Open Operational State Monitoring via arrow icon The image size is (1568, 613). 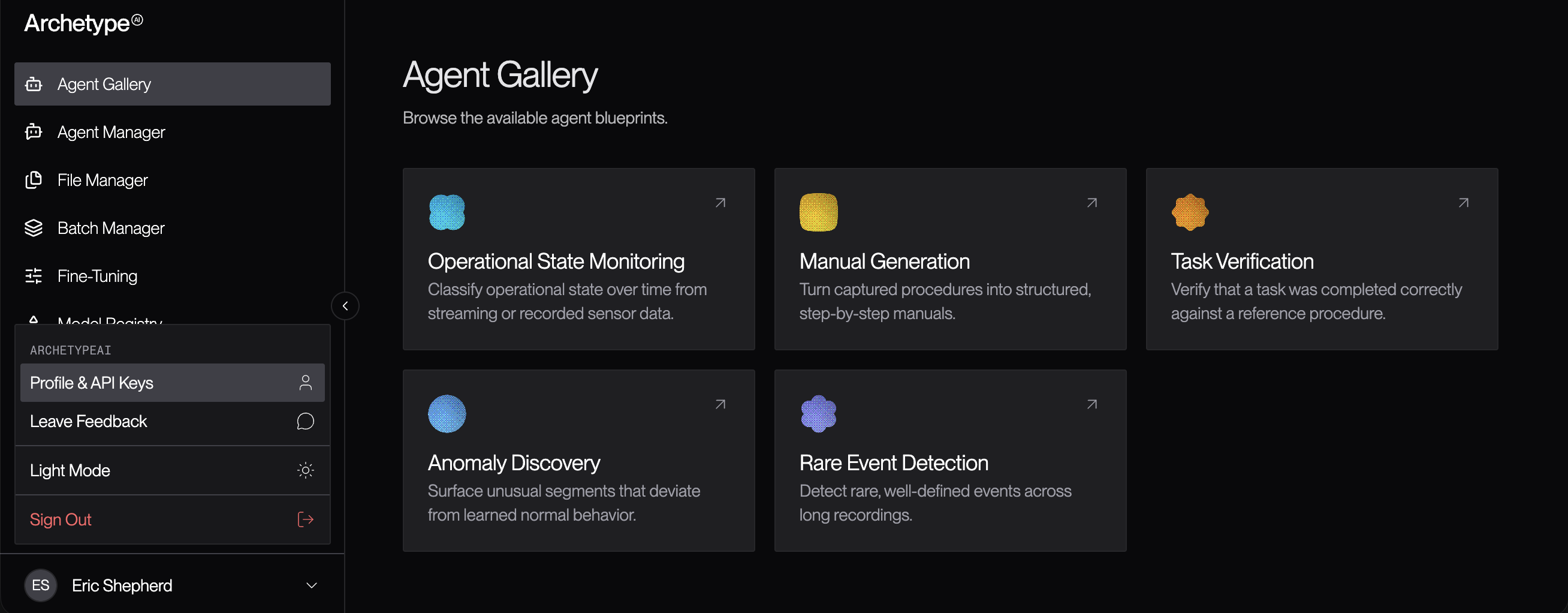coord(720,203)
